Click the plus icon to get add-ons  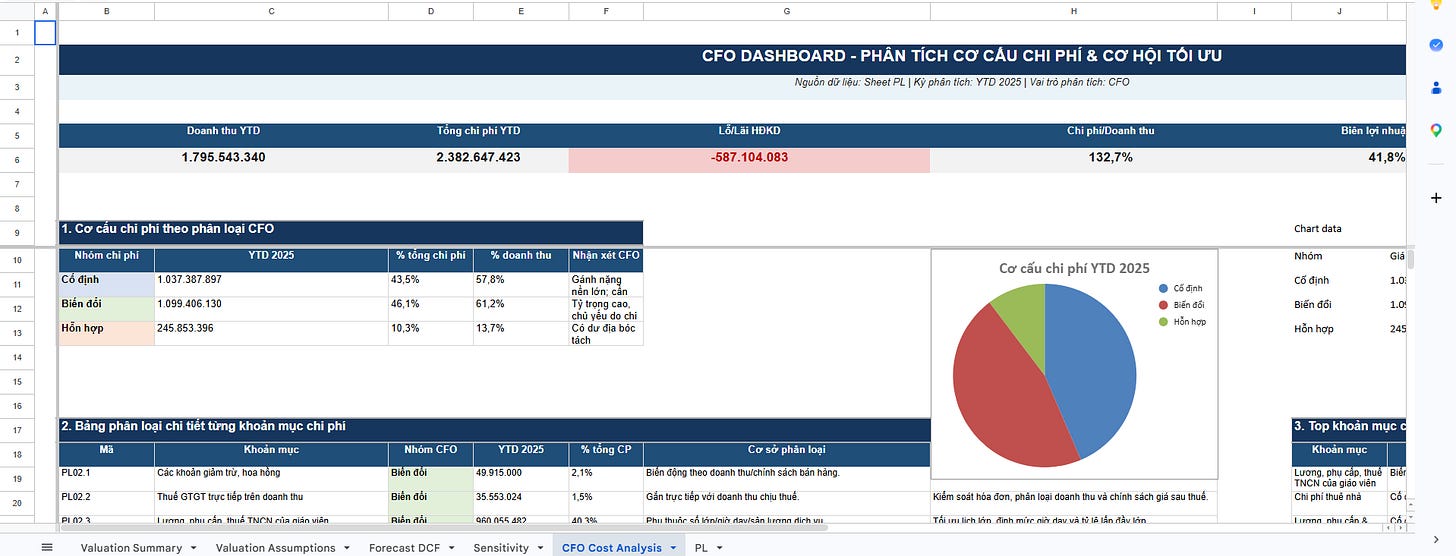tap(1436, 198)
